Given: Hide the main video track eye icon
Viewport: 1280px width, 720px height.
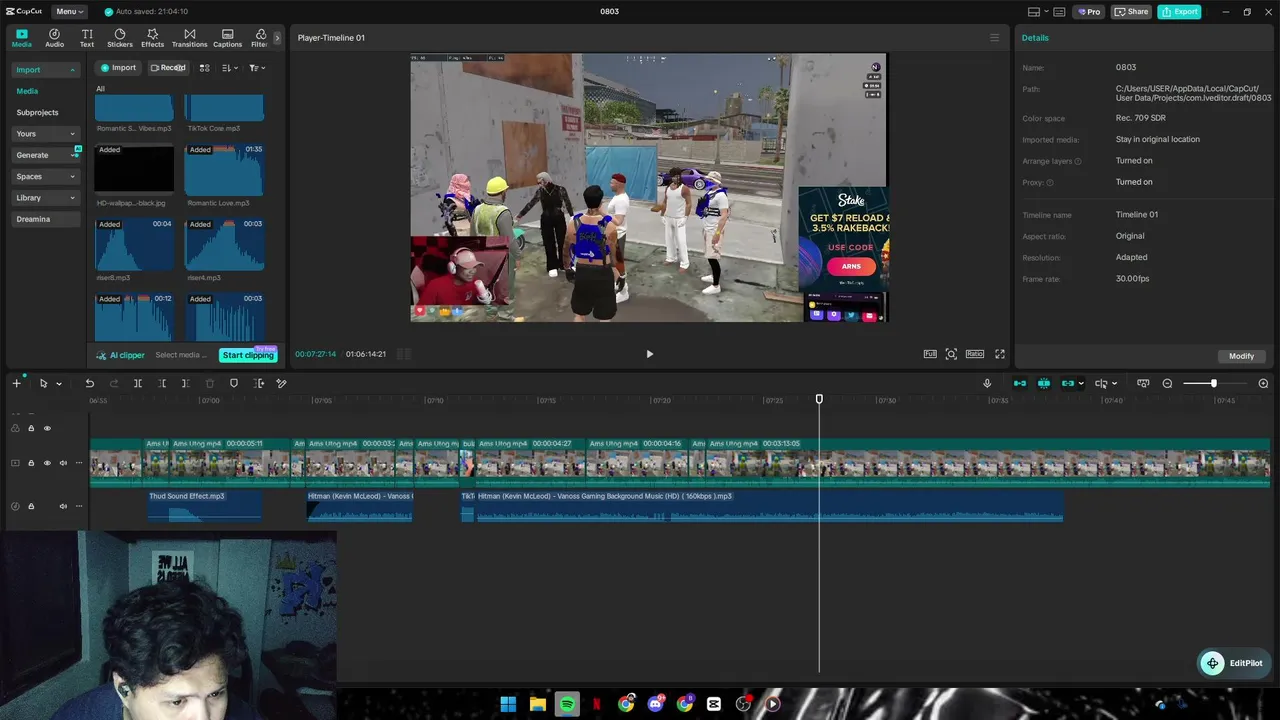Looking at the screenshot, I should (47, 463).
